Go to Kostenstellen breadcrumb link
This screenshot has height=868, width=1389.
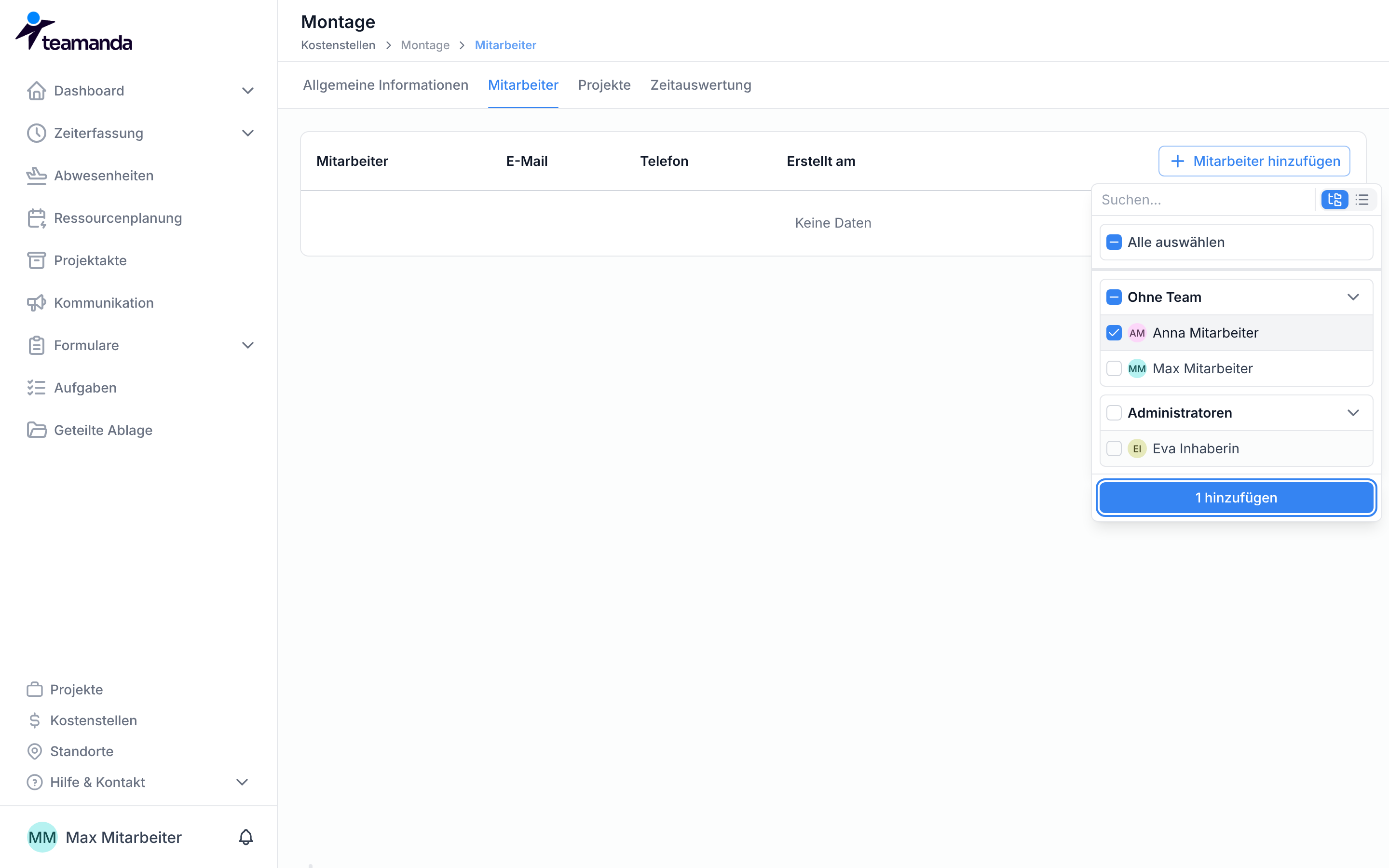338,45
